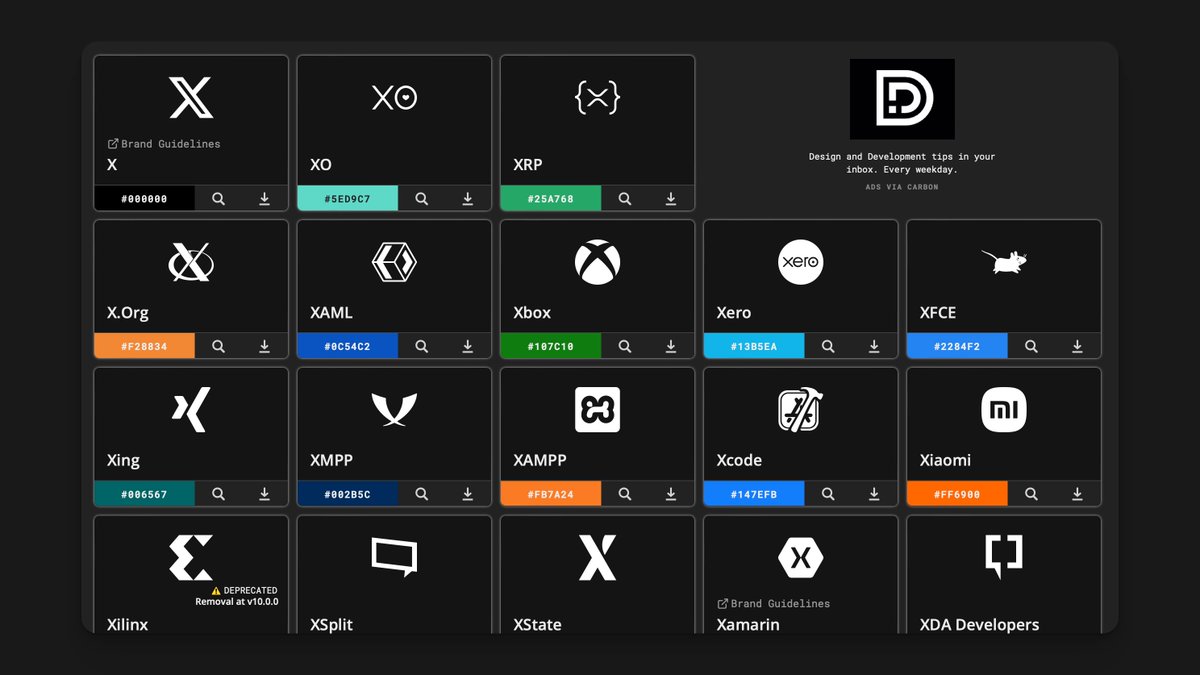This screenshot has width=1200, height=675.
Task: Open X Brand Guidelines link
Action: pyautogui.click(x=164, y=144)
